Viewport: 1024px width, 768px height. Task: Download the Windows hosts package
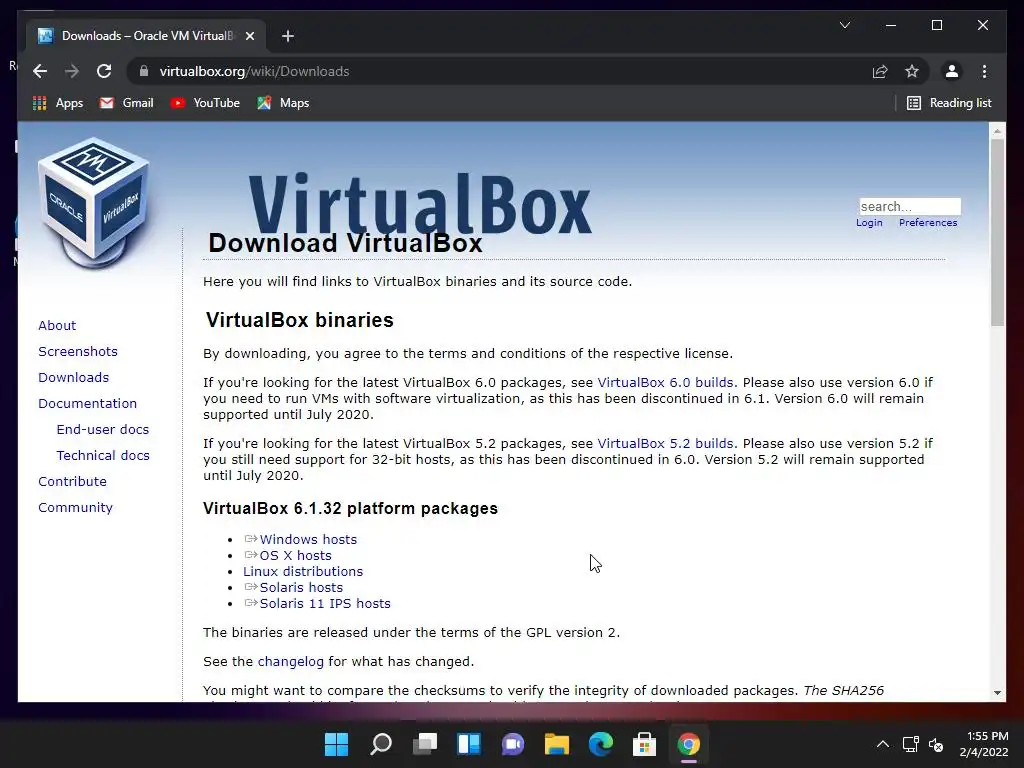(308, 539)
